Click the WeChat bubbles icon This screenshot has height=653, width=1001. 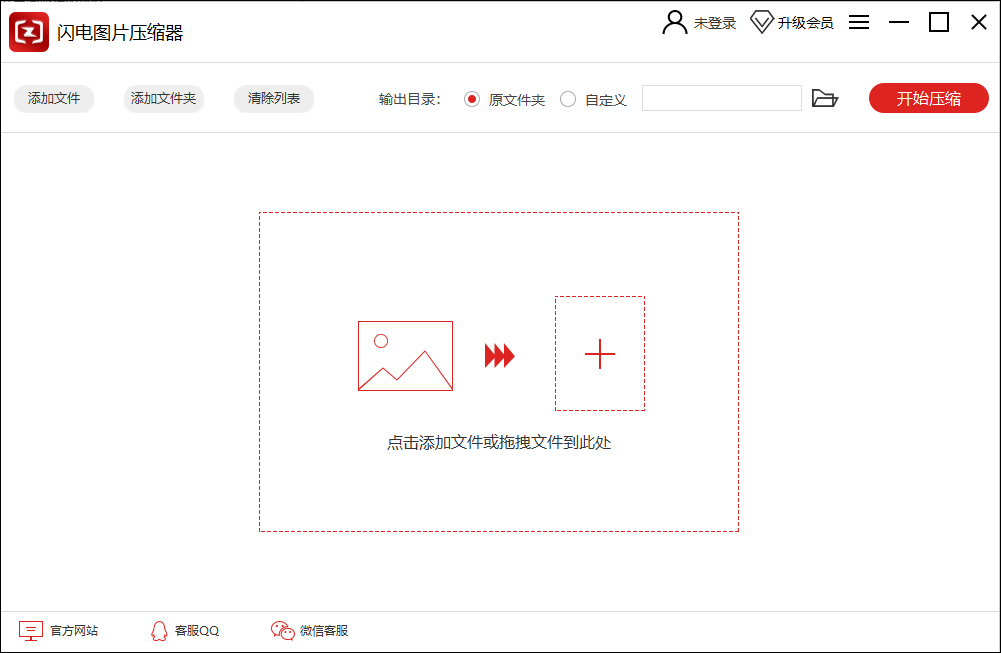pyautogui.click(x=283, y=631)
